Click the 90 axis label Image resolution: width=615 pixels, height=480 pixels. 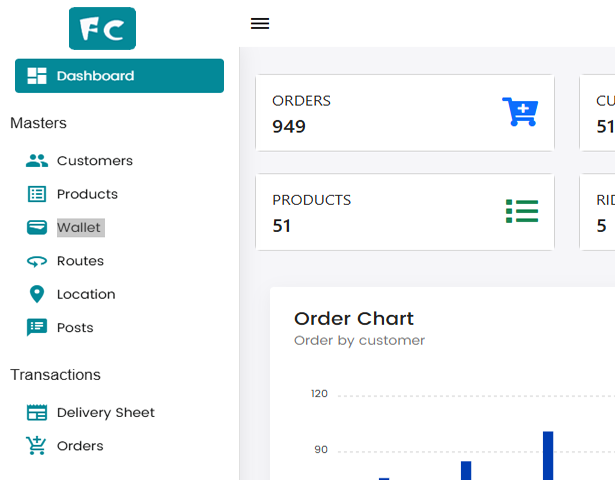pos(321,450)
